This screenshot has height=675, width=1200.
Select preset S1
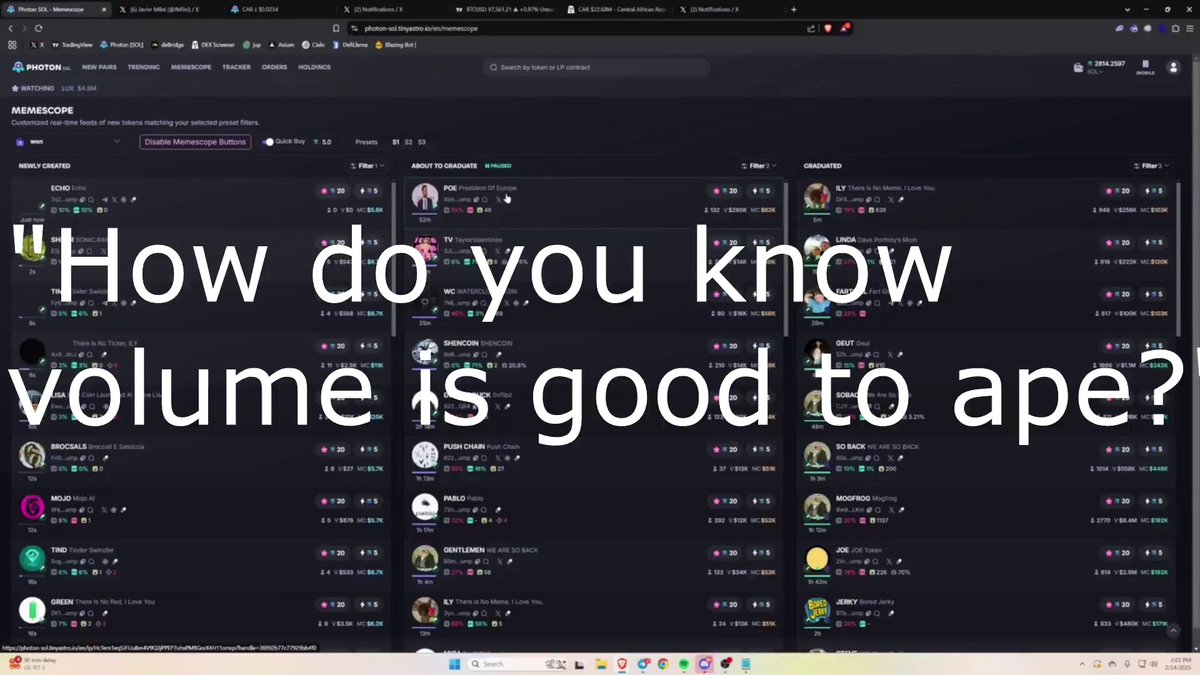click(395, 142)
